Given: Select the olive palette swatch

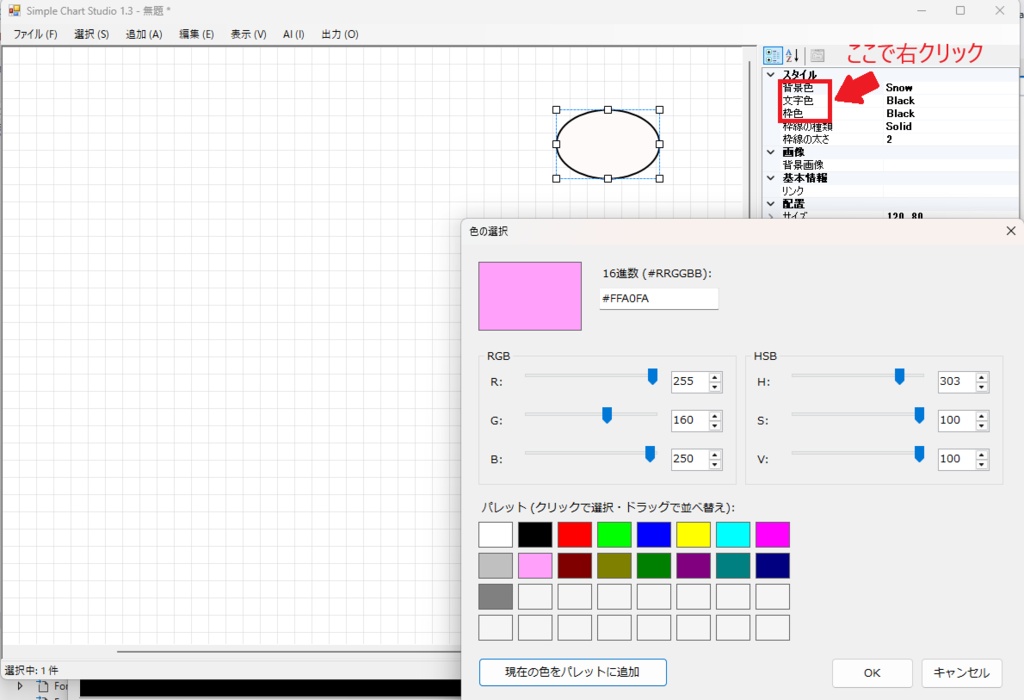Looking at the screenshot, I should click(x=615, y=565).
